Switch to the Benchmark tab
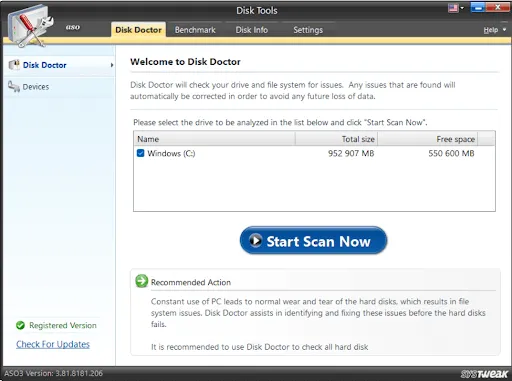 195,30
